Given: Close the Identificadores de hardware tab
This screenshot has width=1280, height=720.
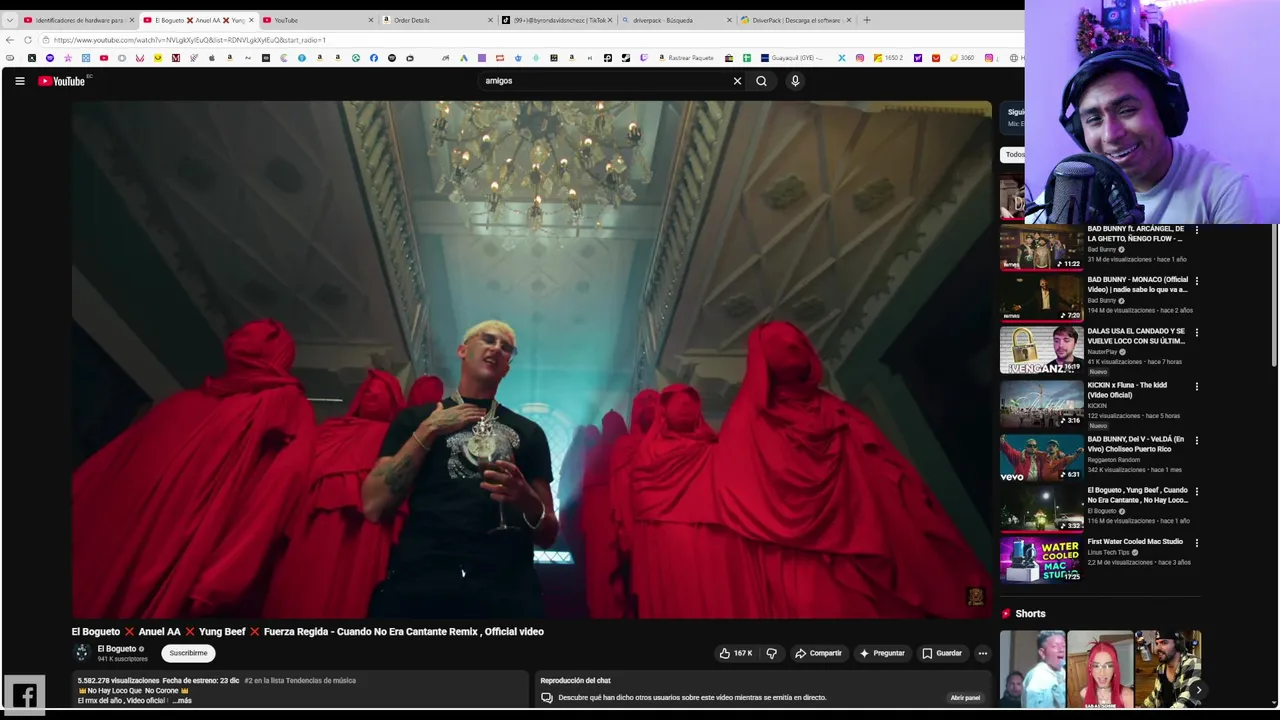Looking at the screenshot, I should (131, 20).
